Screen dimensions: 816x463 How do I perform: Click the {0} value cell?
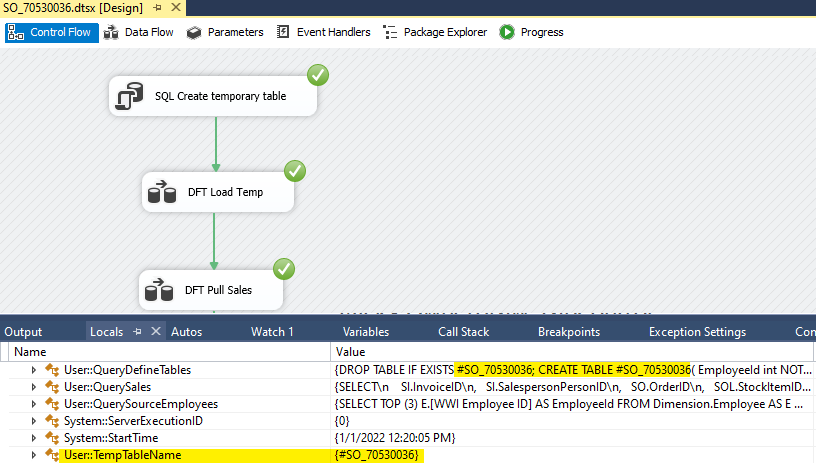pyautogui.click(x=571, y=421)
